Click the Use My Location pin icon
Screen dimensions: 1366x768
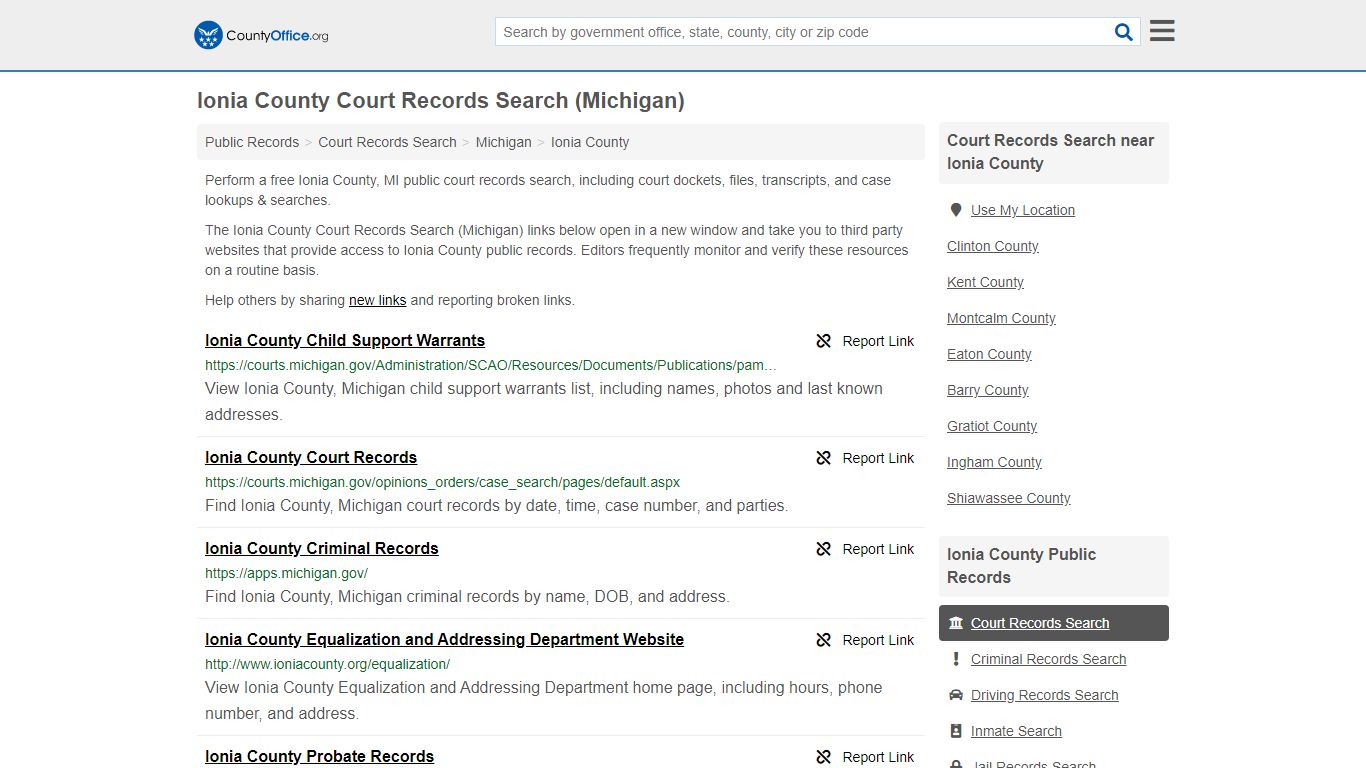click(x=956, y=210)
